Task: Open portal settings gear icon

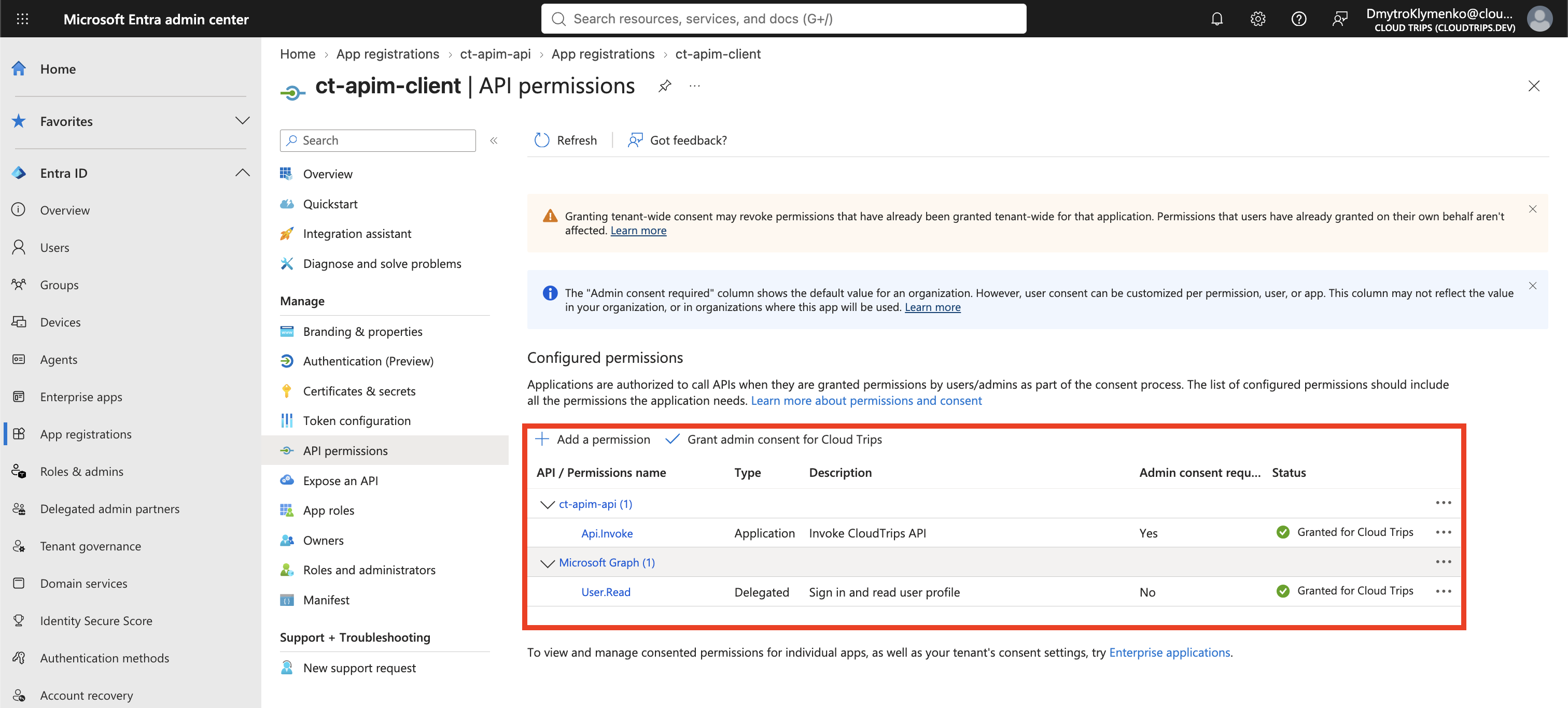Action: click(x=1257, y=19)
